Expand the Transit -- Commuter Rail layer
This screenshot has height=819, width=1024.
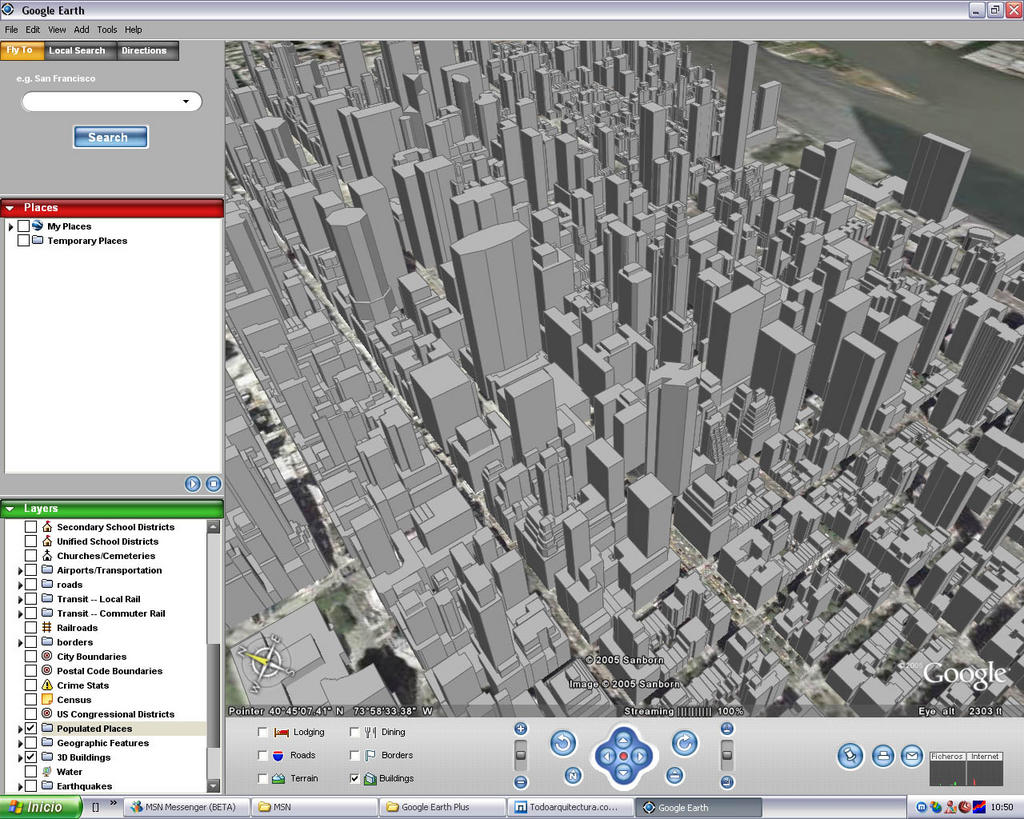(20, 614)
